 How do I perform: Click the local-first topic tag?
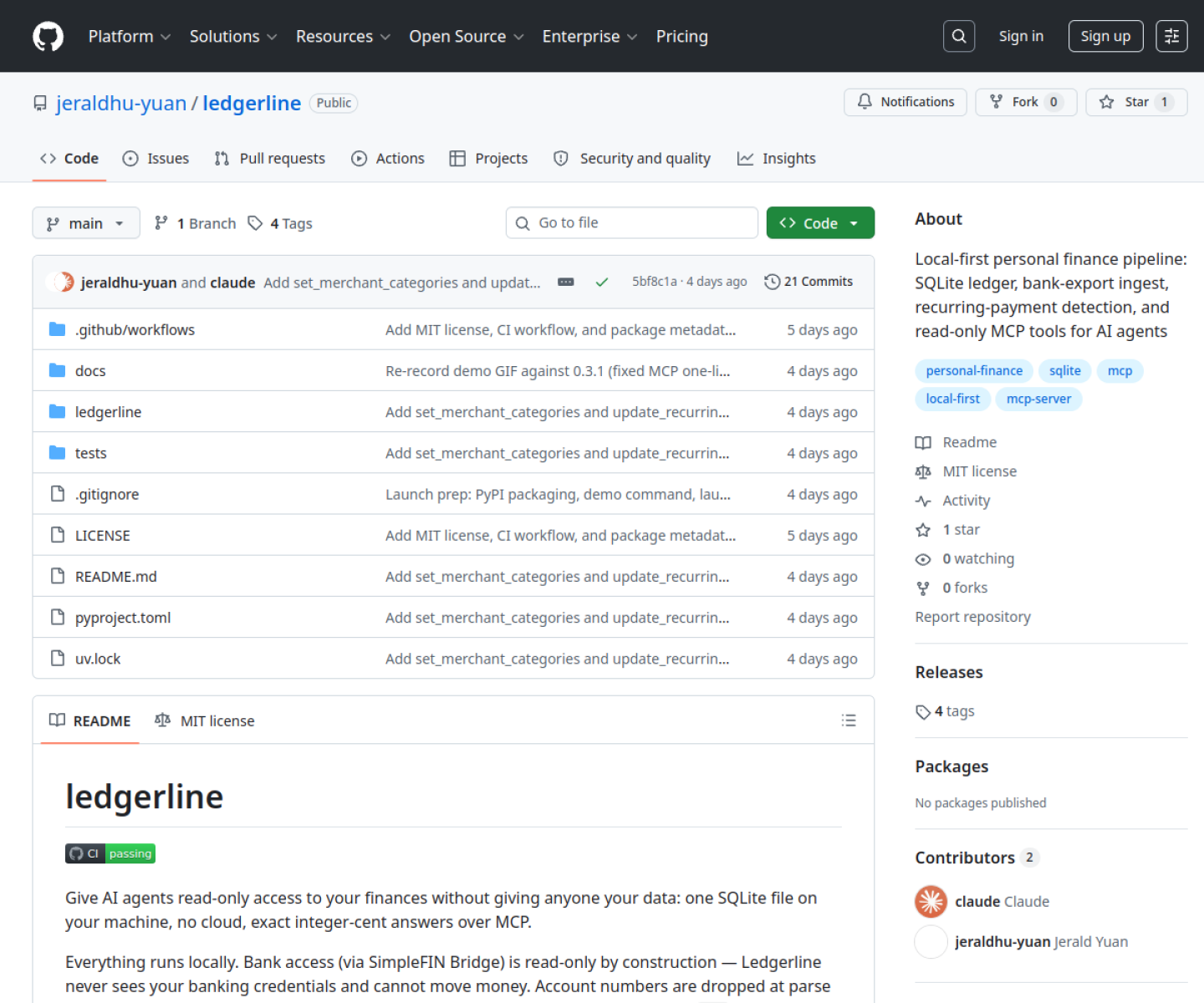[x=952, y=399]
